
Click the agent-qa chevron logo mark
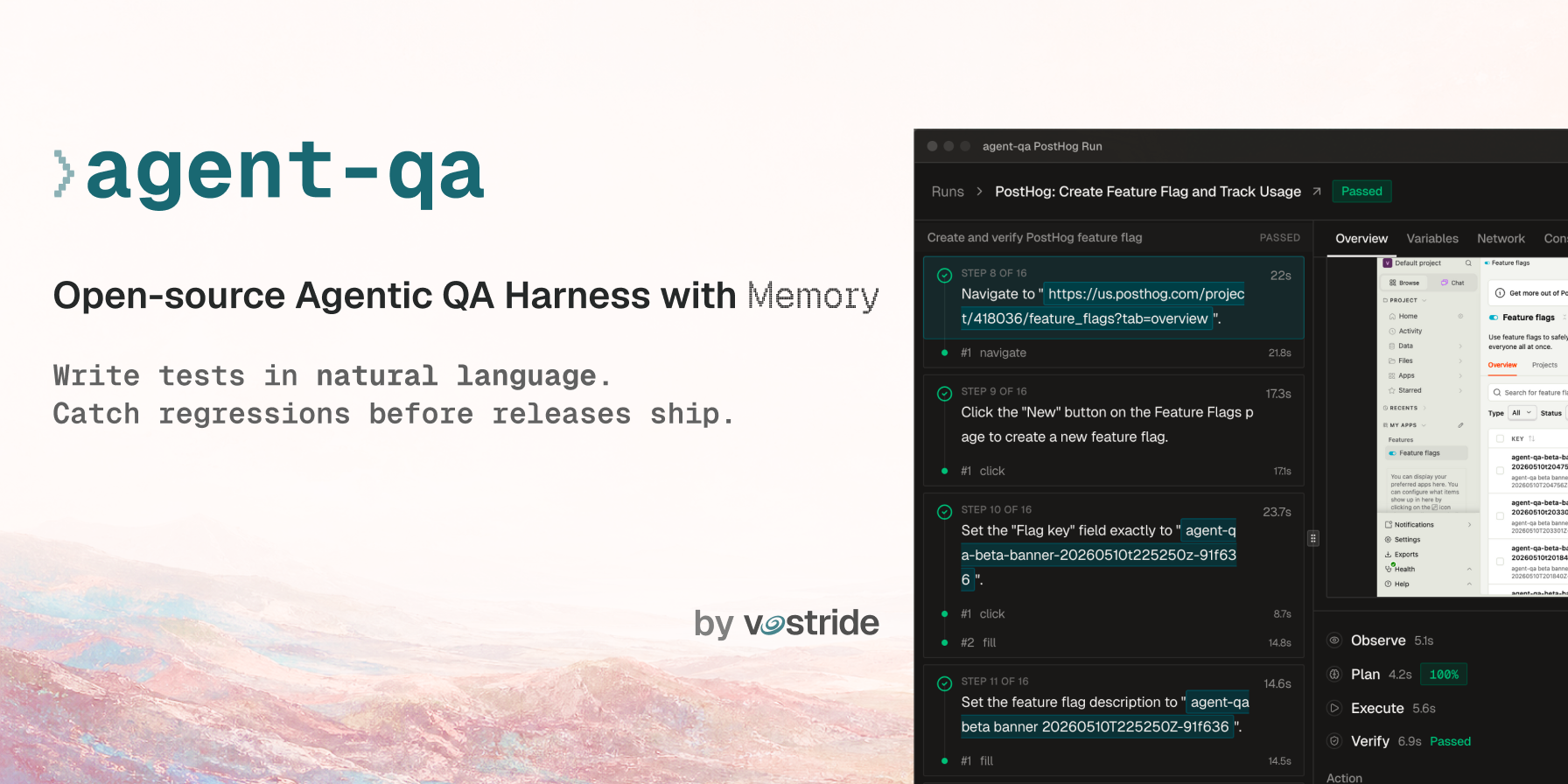coord(64,172)
